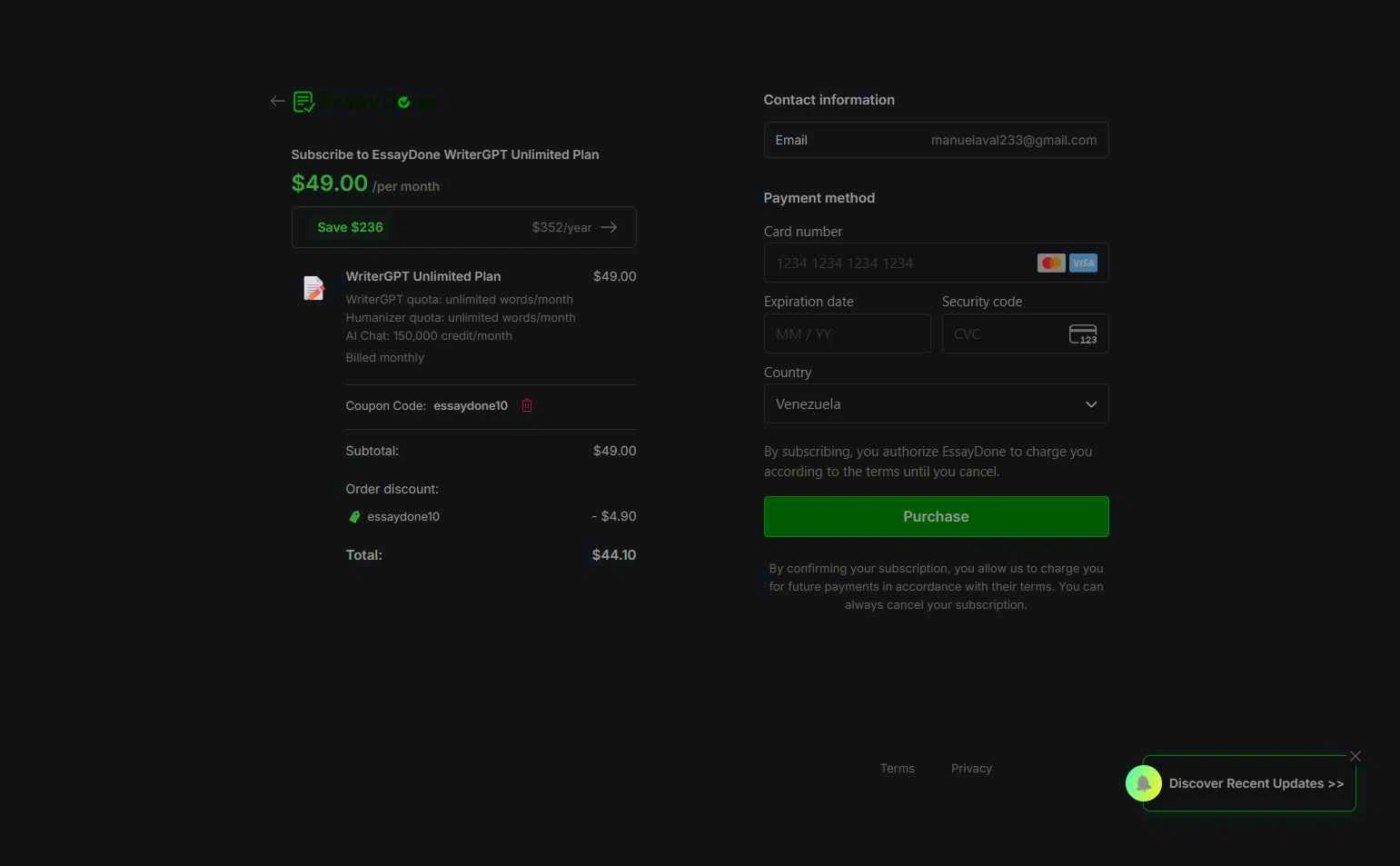Click the WriterGPT Unlimited Plan item title
Image resolution: width=1400 pixels, height=866 pixels.
(x=422, y=276)
